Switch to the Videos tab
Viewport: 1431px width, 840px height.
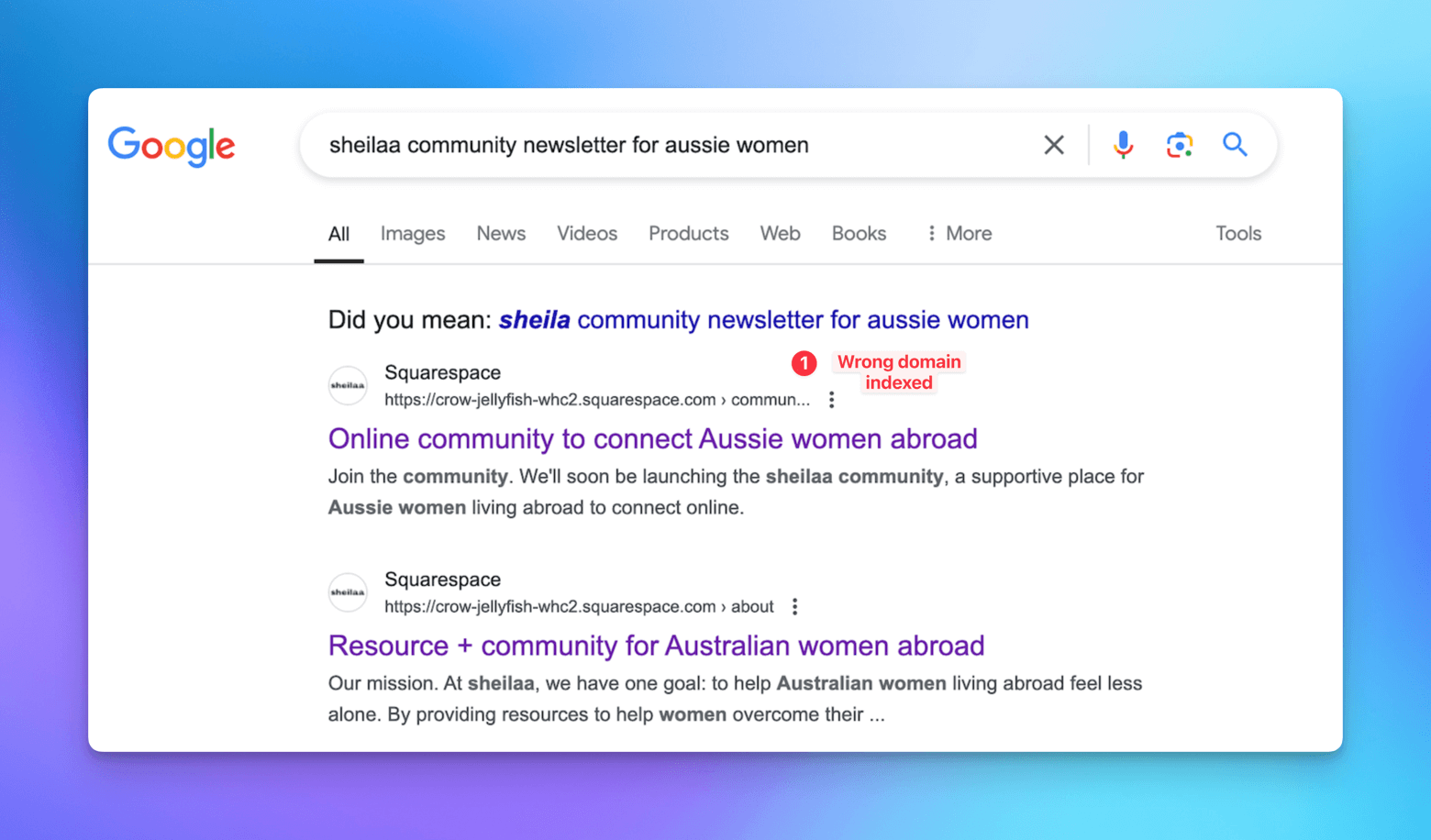point(587,234)
